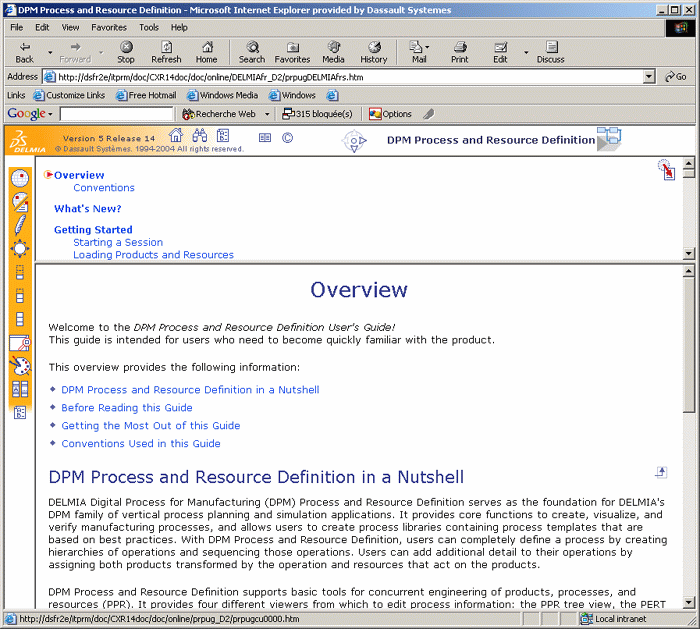Click the 315 bloquée(s) popup blocker button
700x629 pixels.
[317, 114]
